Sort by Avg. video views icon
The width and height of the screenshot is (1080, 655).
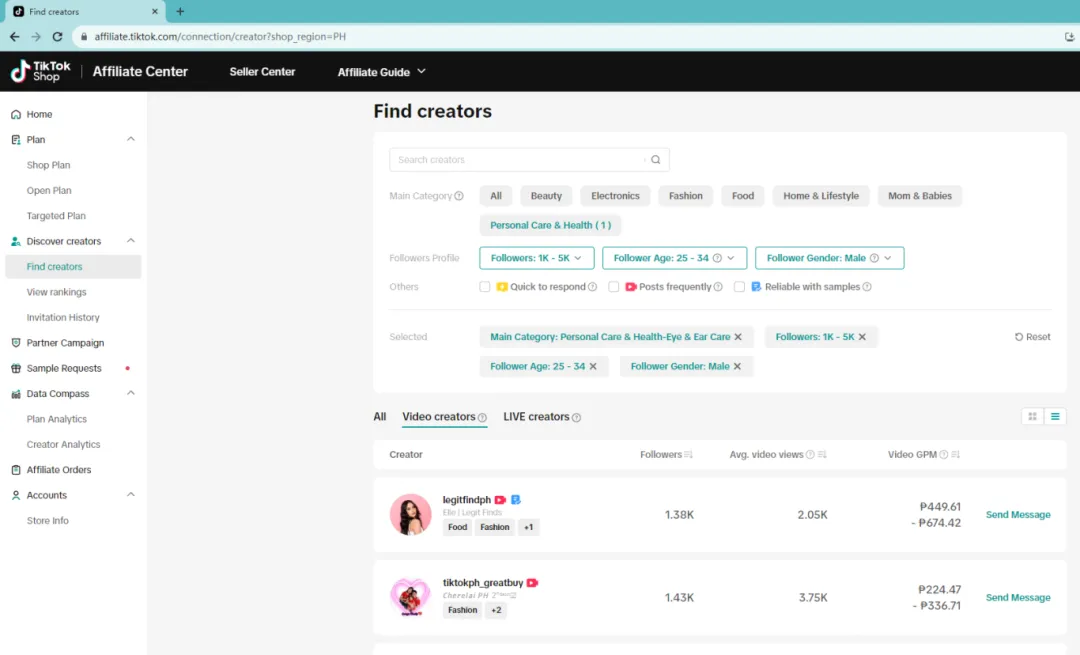[x=822, y=455]
